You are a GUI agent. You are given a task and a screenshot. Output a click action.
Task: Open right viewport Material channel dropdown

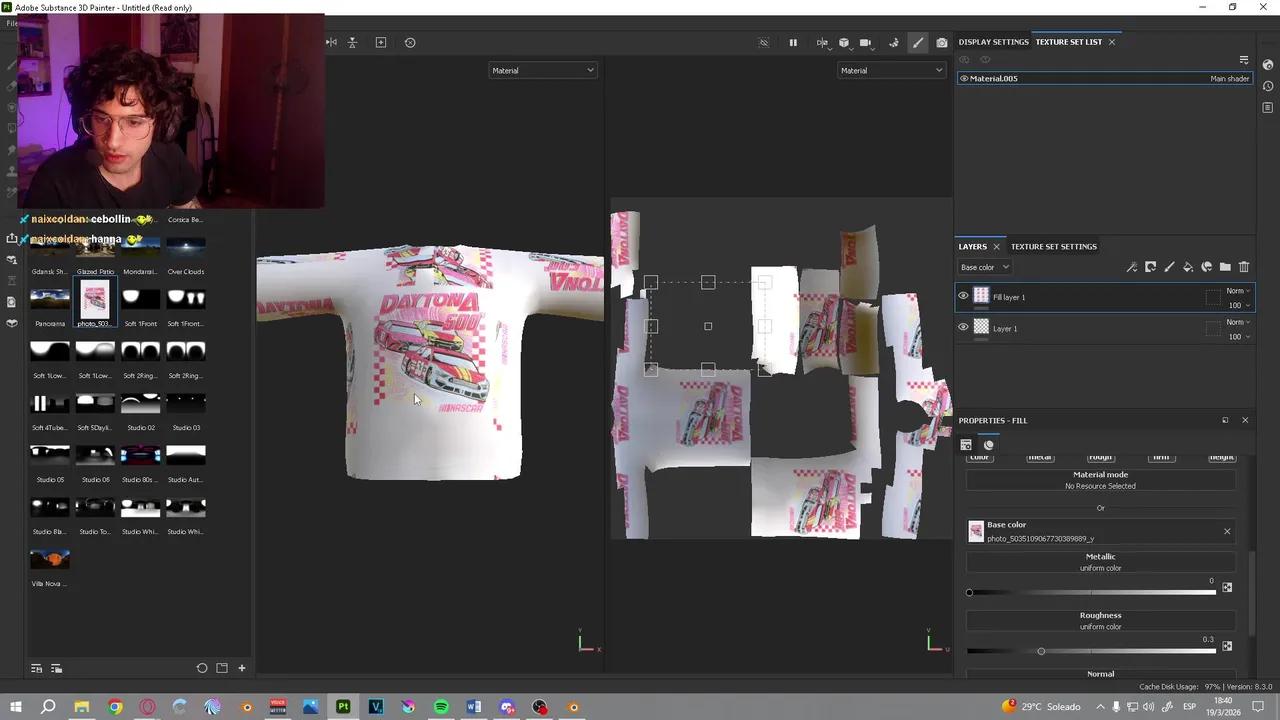point(892,70)
